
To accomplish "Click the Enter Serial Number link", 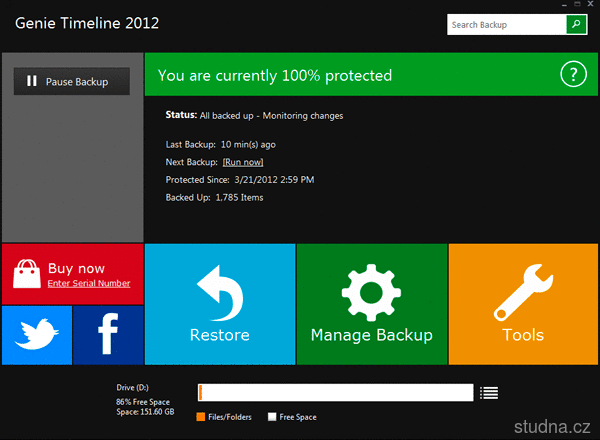I will [x=89, y=284].
